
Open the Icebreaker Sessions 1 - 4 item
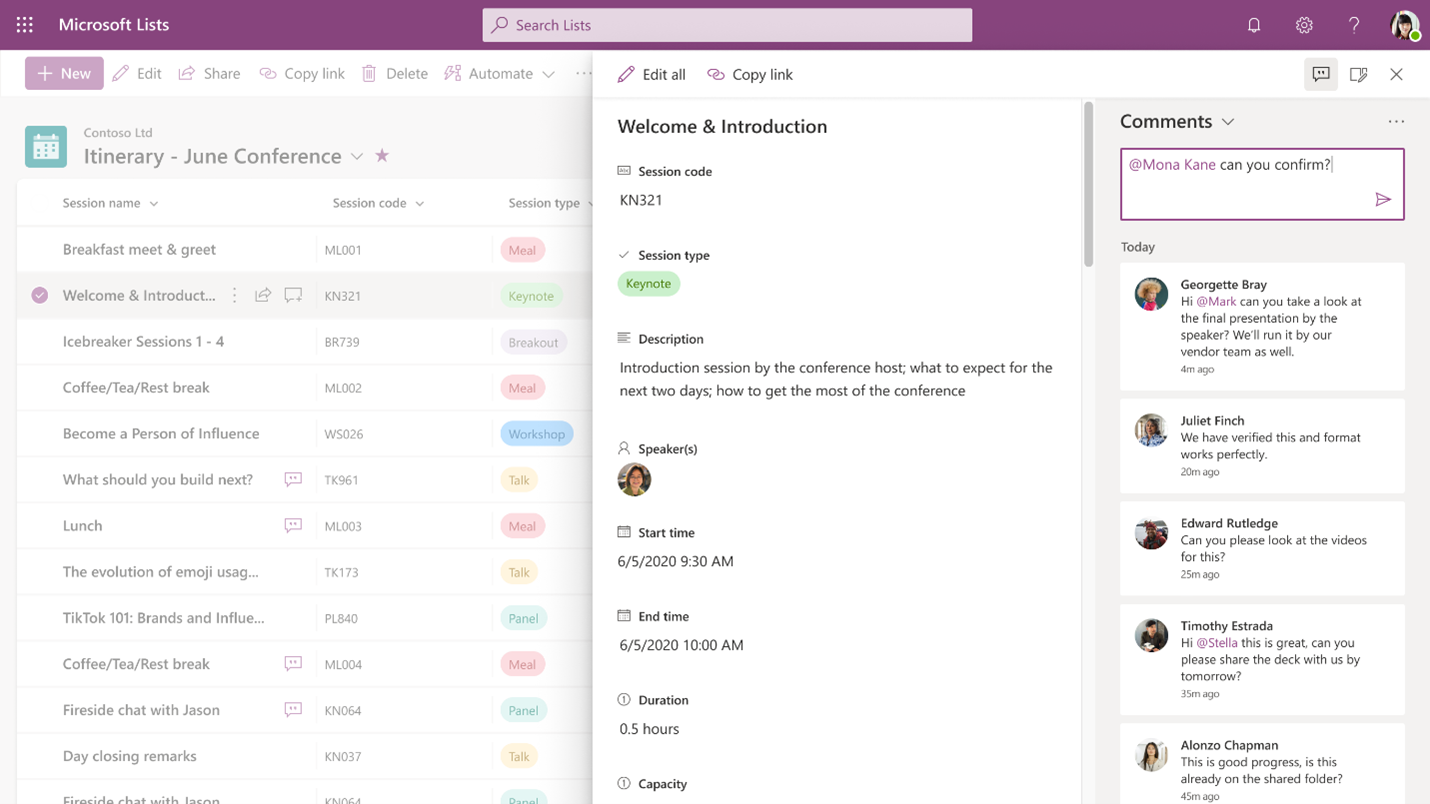pyautogui.click(x=143, y=341)
